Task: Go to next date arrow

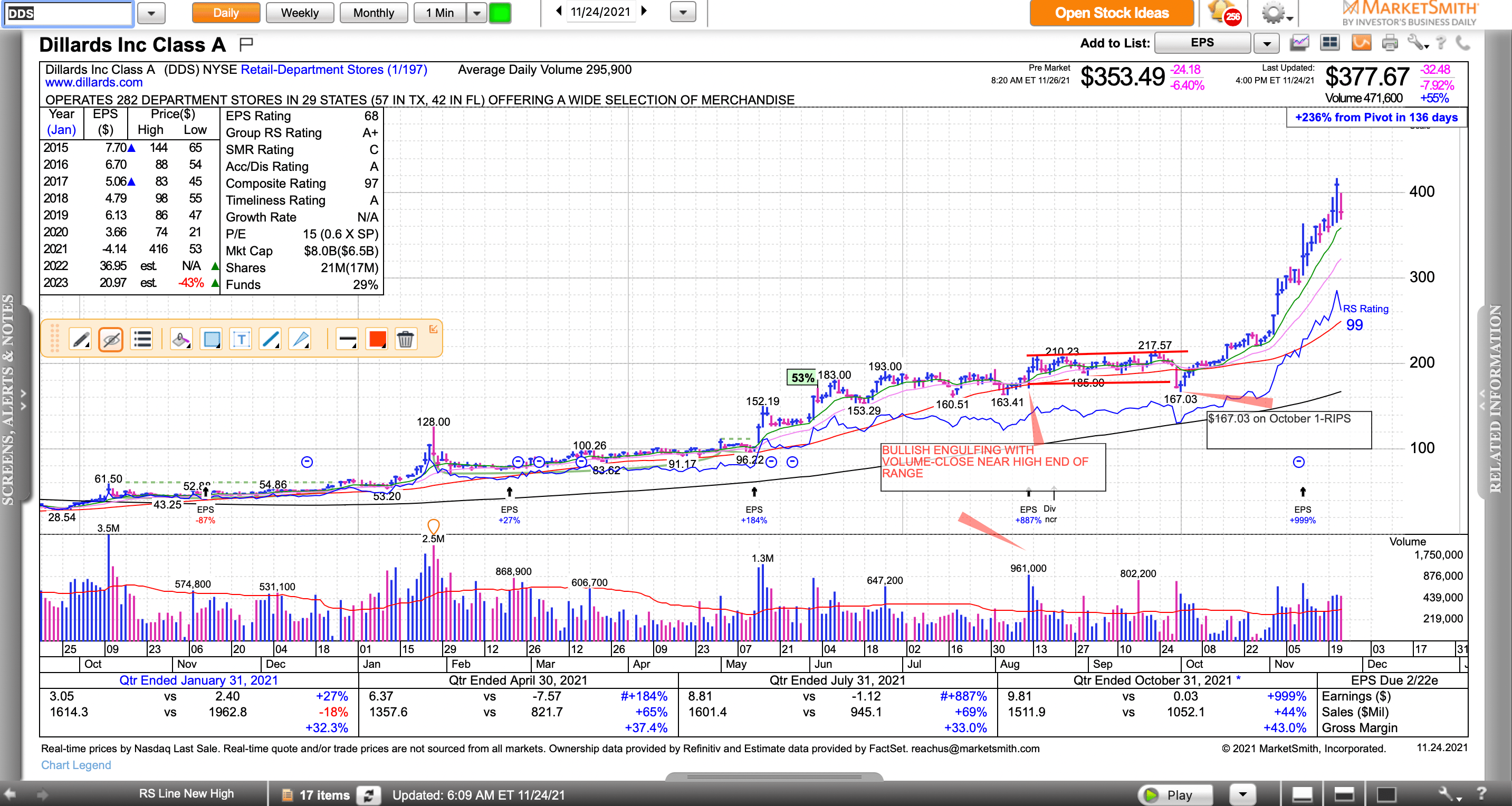Action: [644, 11]
